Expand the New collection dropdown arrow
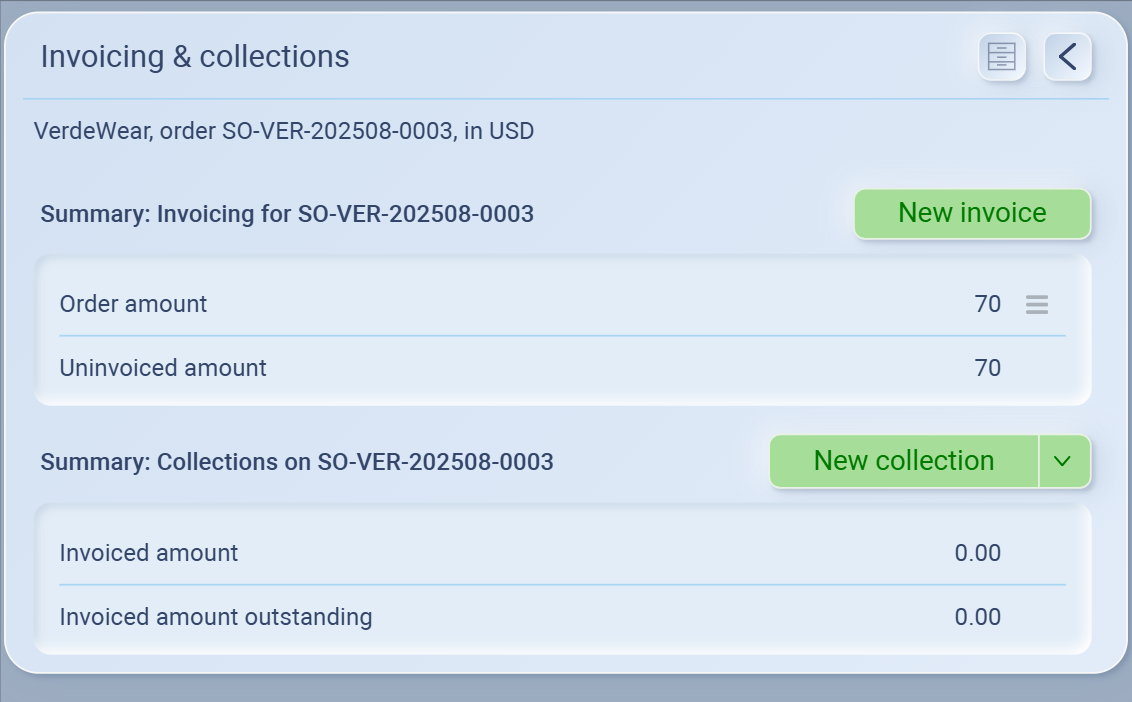Screen dimensions: 1132x702 tap(1064, 461)
